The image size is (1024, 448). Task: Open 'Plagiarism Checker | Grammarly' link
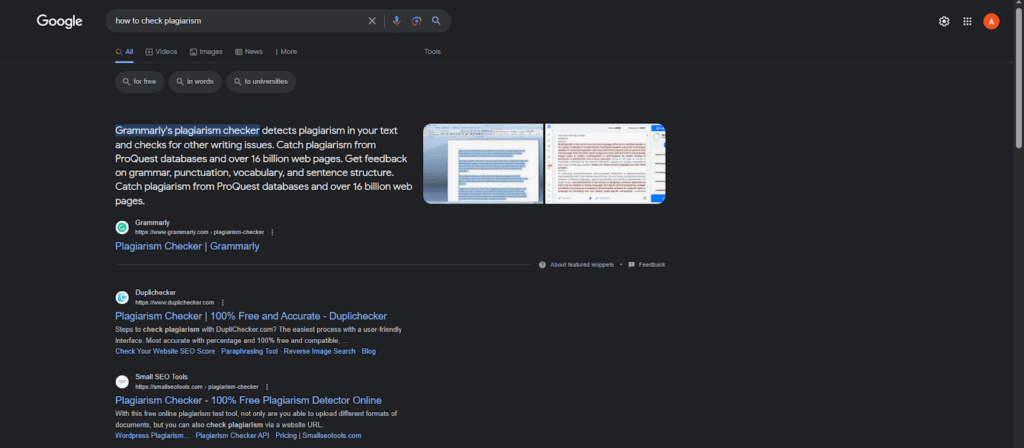pyautogui.click(x=187, y=246)
